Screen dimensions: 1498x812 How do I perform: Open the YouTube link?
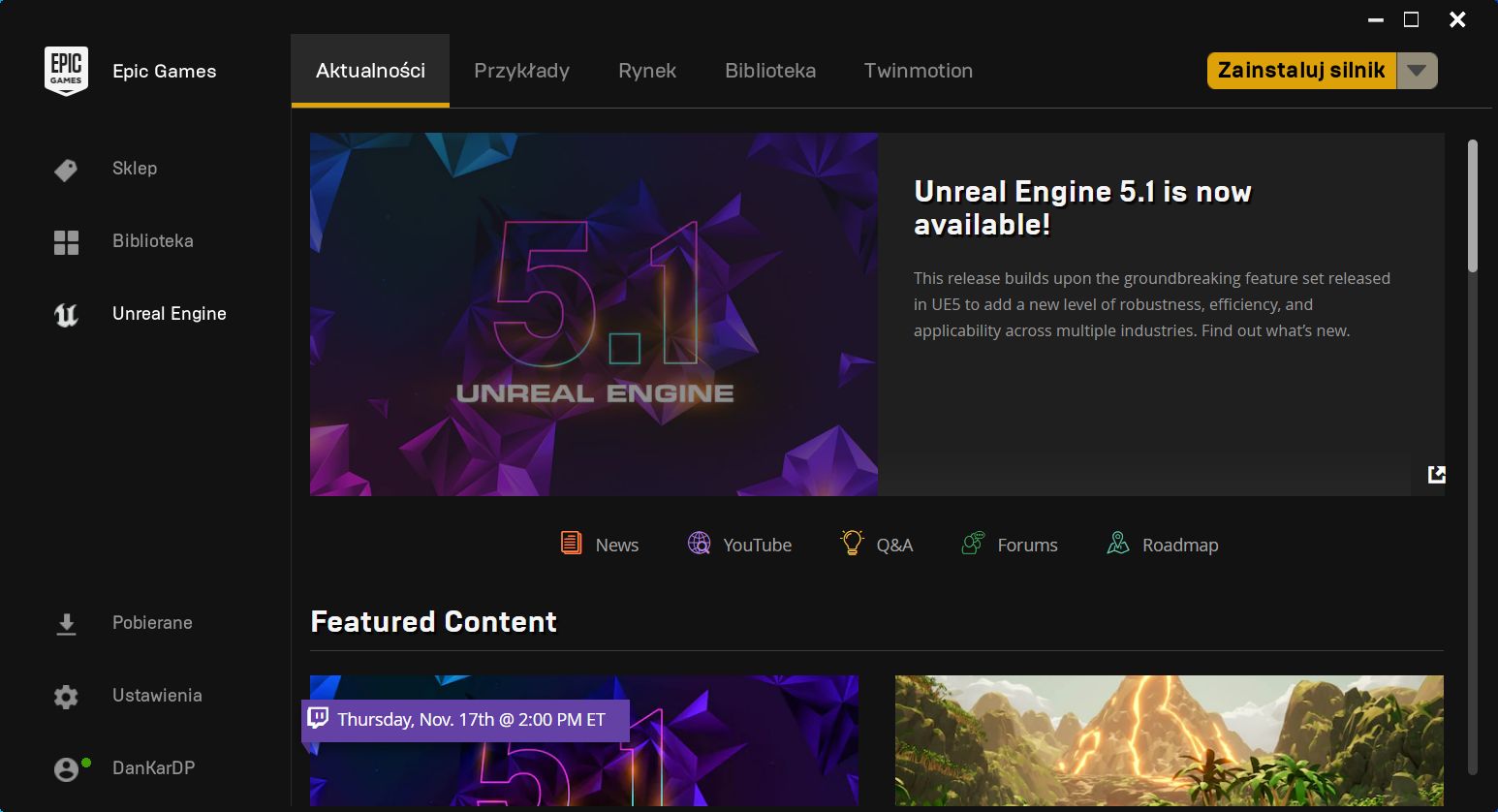[x=758, y=545]
